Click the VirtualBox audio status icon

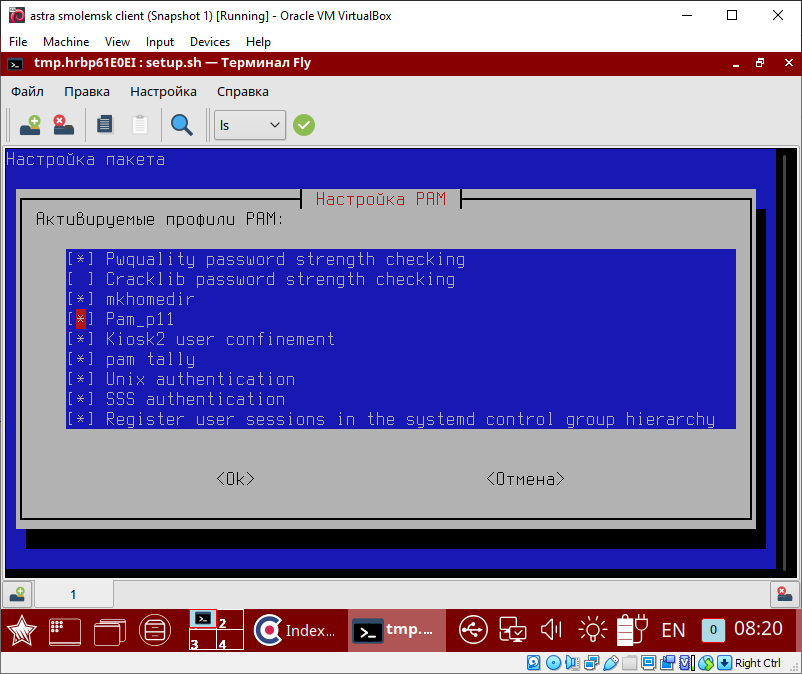pos(572,663)
